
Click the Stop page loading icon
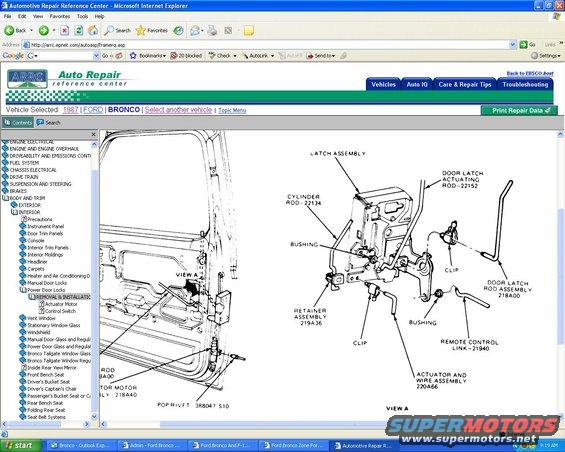(64, 31)
